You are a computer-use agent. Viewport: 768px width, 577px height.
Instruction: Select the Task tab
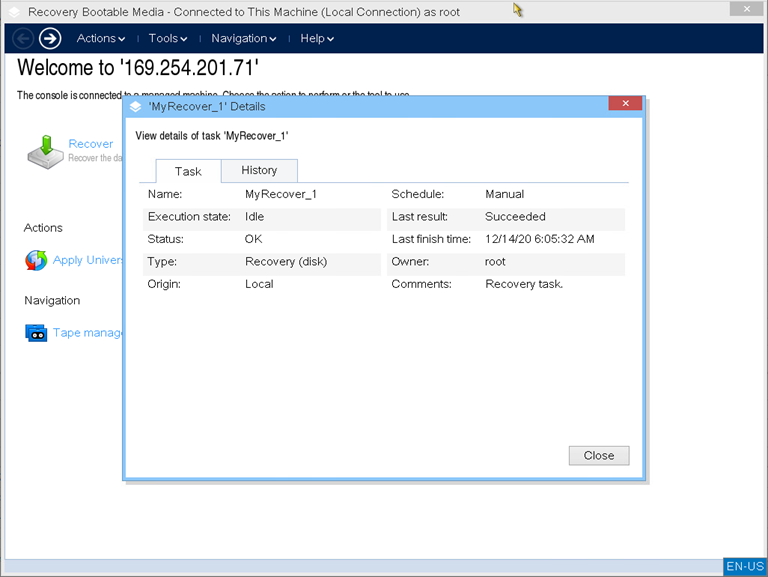(x=188, y=171)
